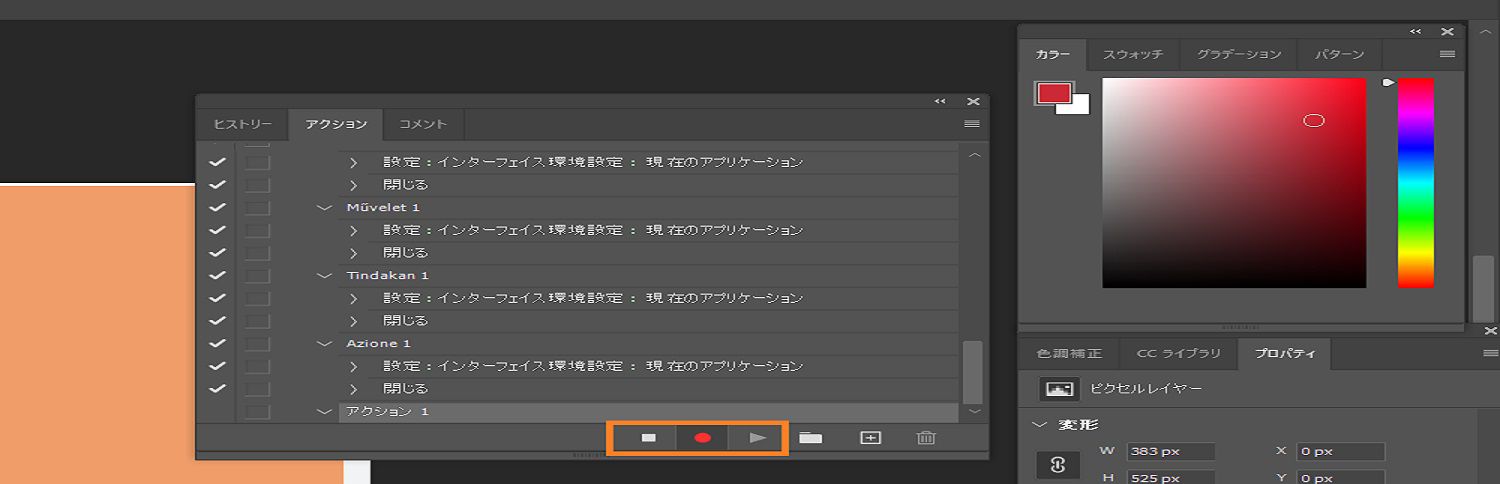Open the パターン tab
Screen dimensions: 1500x484
coord(1339,54)
